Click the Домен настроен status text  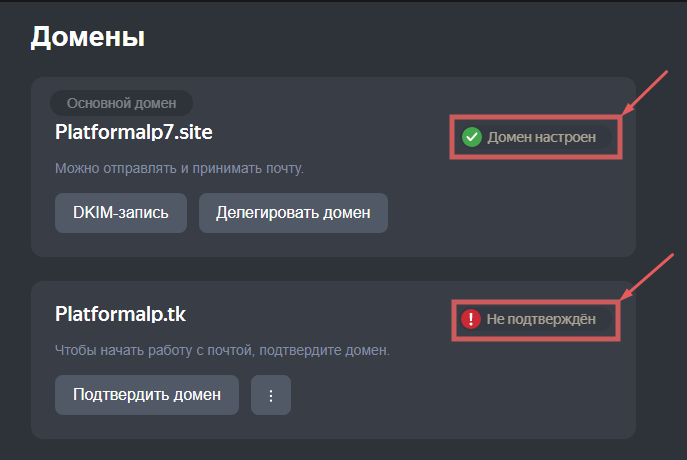(x=541, y=137)
